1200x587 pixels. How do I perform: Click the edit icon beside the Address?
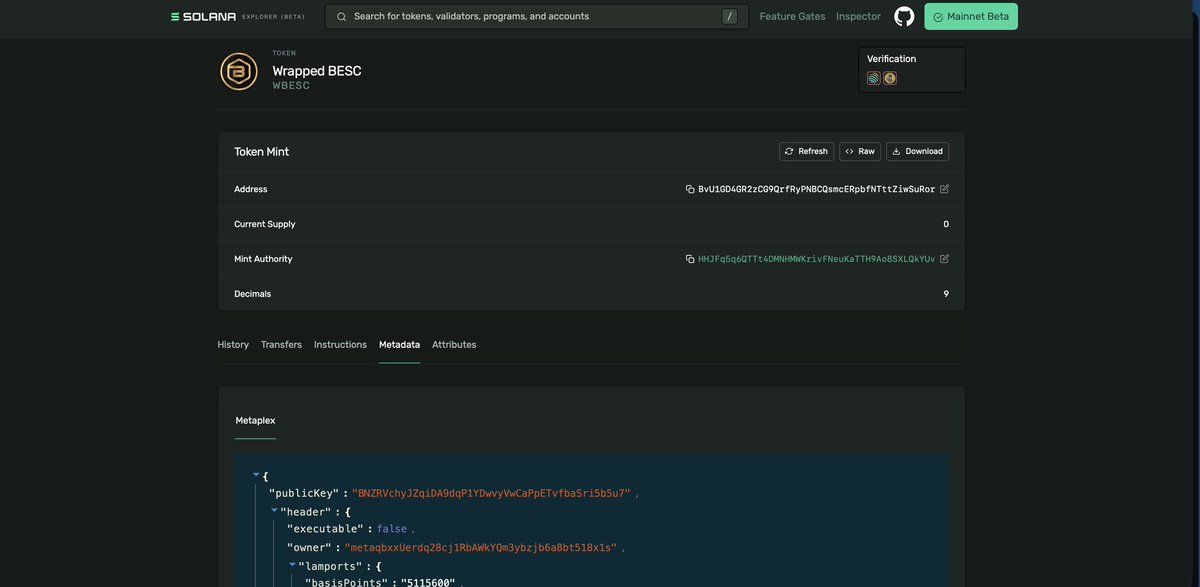(945, 189)
